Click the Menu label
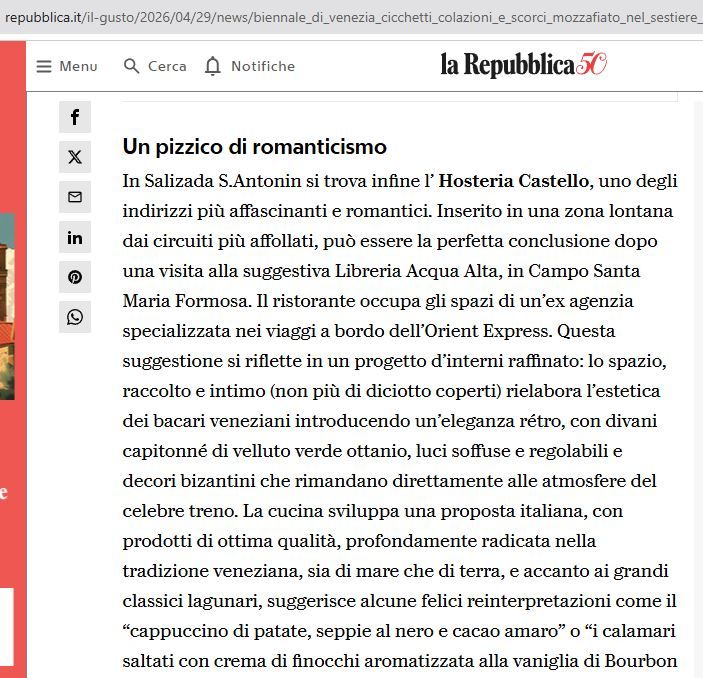 pyautogui.click(x=78, y=66)
